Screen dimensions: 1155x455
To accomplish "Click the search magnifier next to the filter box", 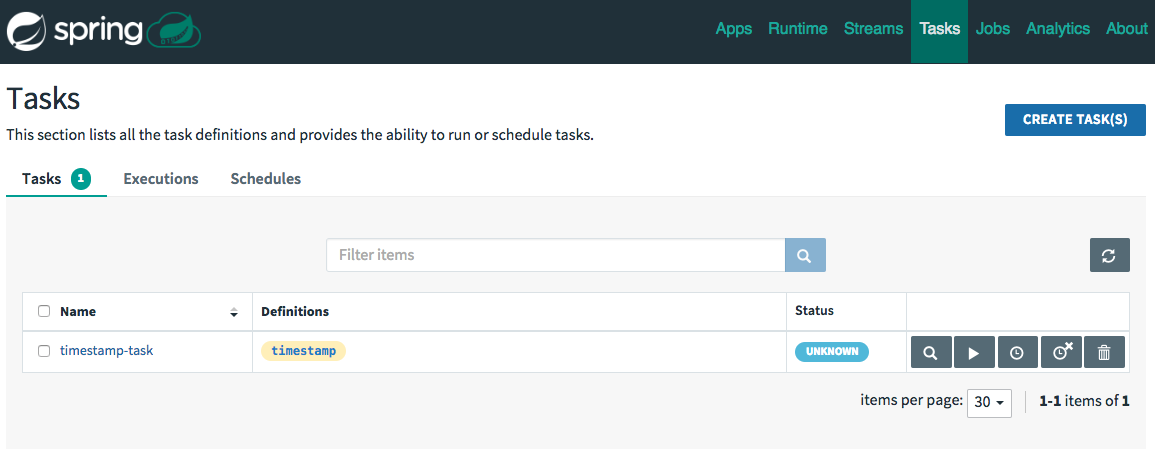I will (x=805, y=255).
